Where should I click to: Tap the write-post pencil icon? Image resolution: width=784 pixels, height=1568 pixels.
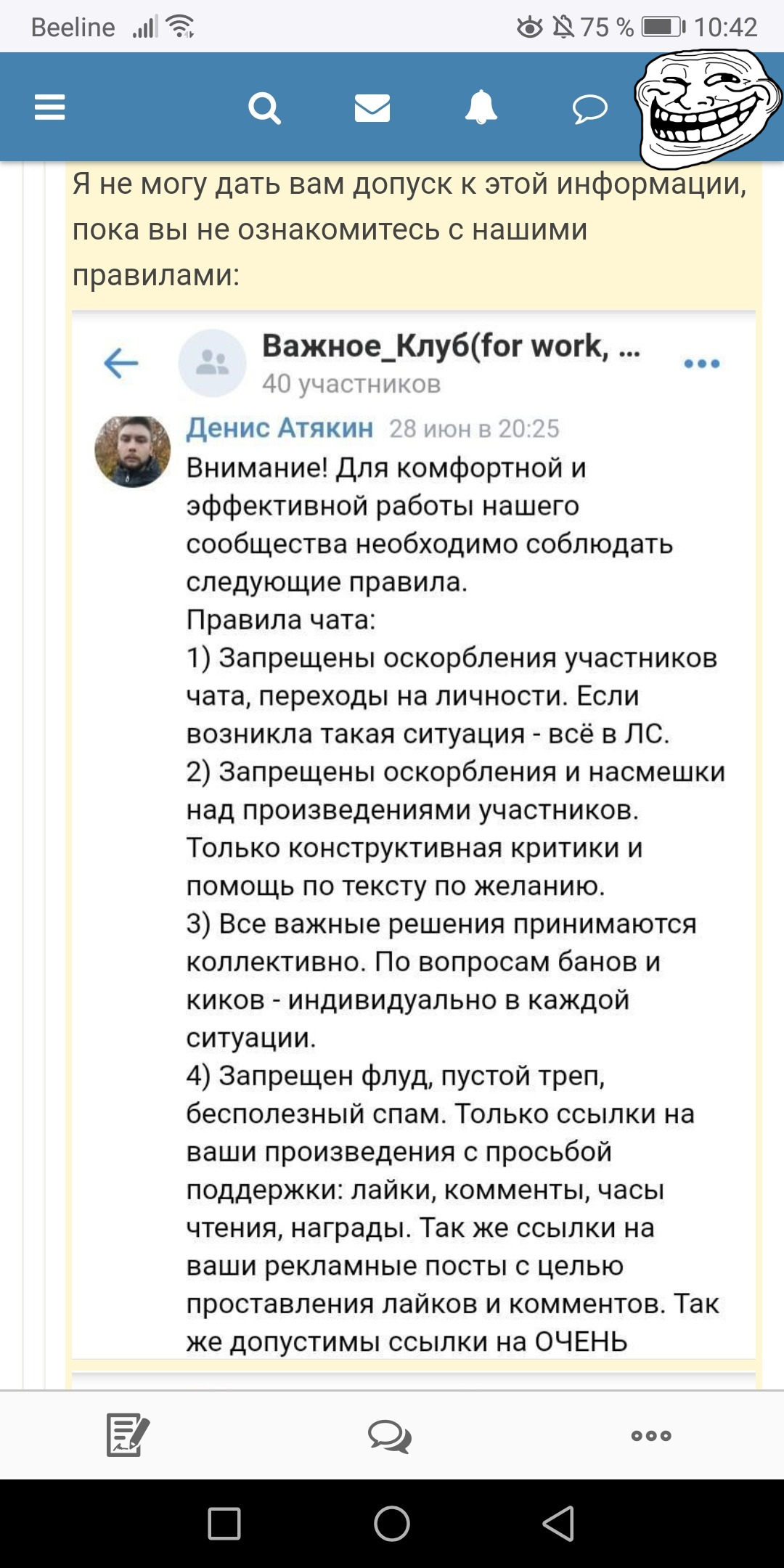point(128,1434)
